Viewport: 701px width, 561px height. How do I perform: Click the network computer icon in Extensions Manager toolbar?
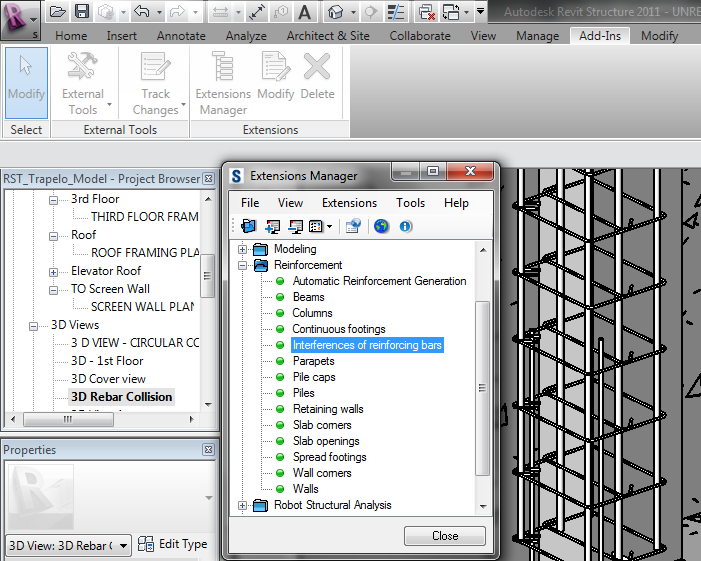[353, 226]
